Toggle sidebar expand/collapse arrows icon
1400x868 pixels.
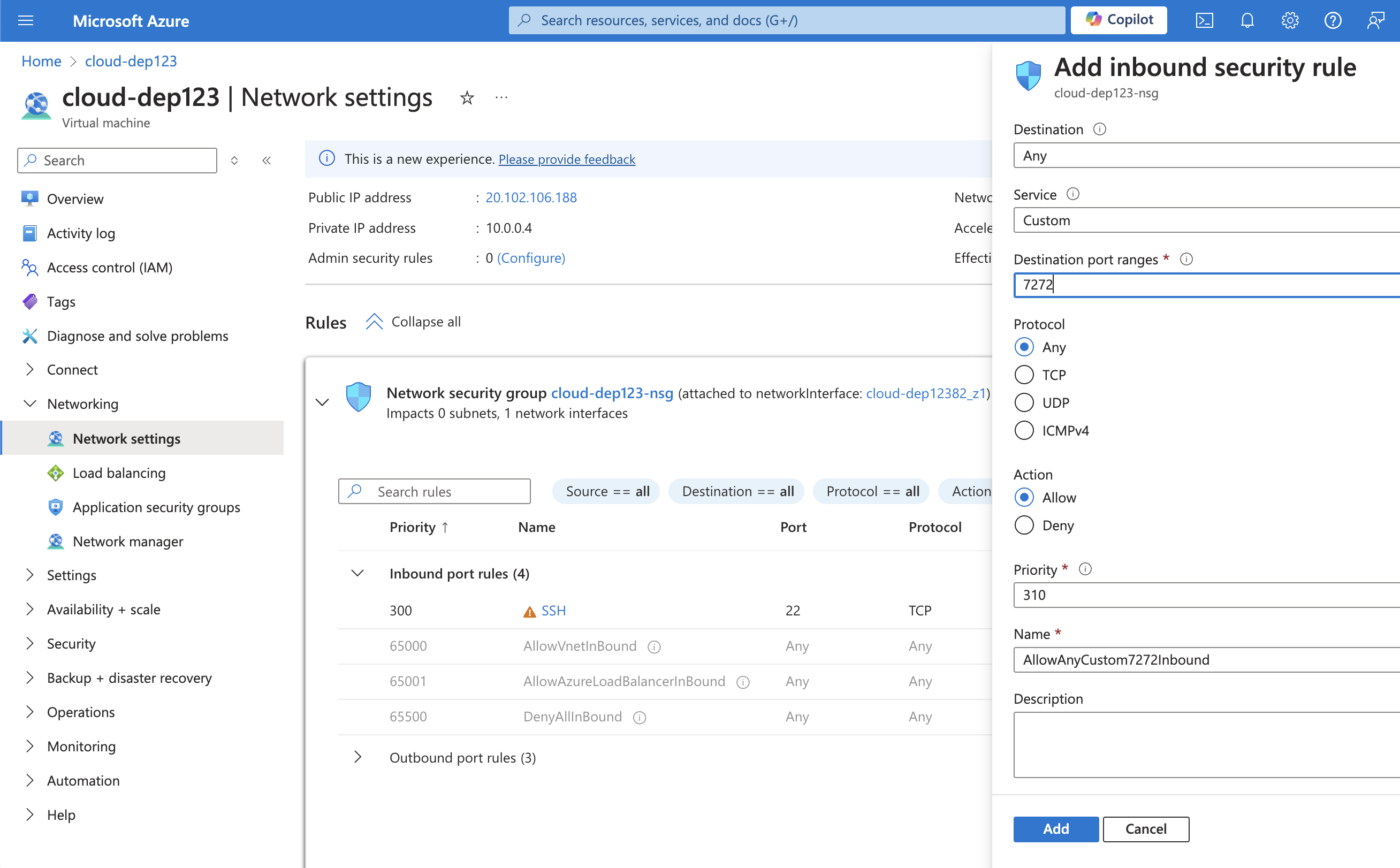pos(234,160)
